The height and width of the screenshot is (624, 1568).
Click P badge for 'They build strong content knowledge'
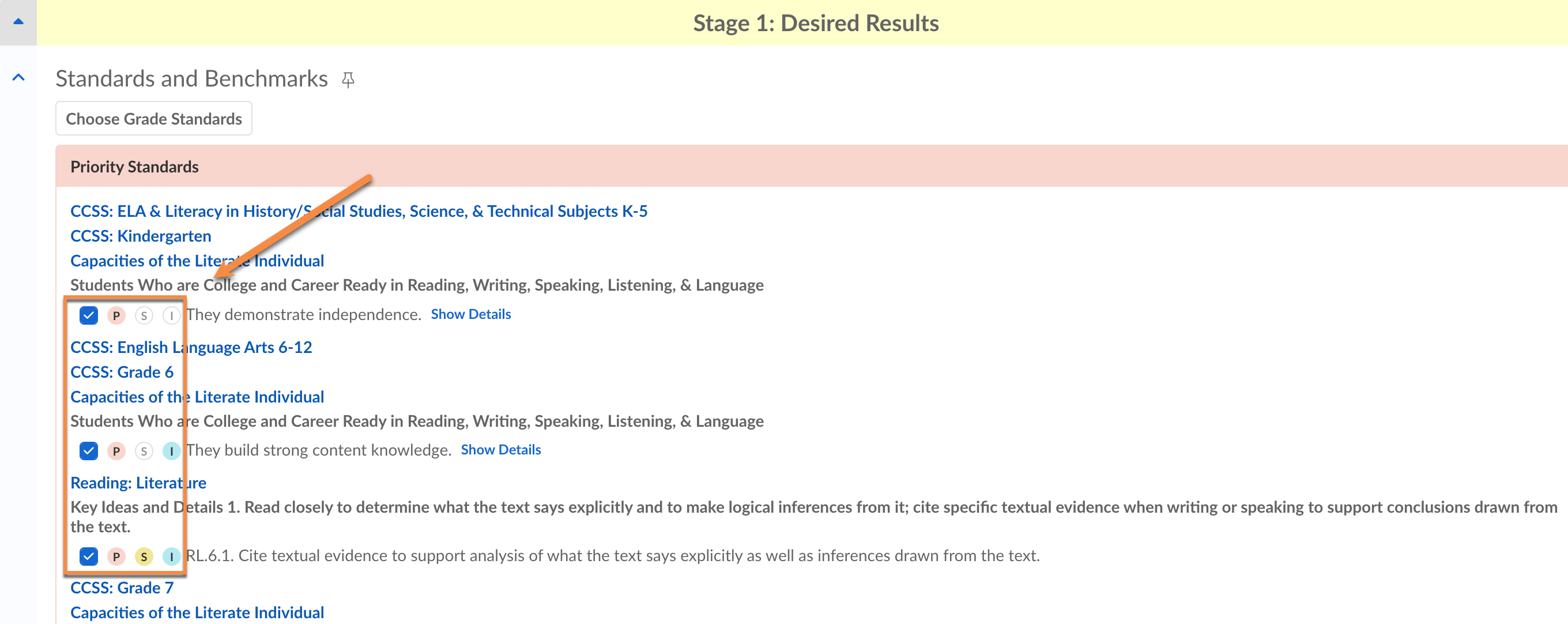pyautogui.click(x=116, y=451)
